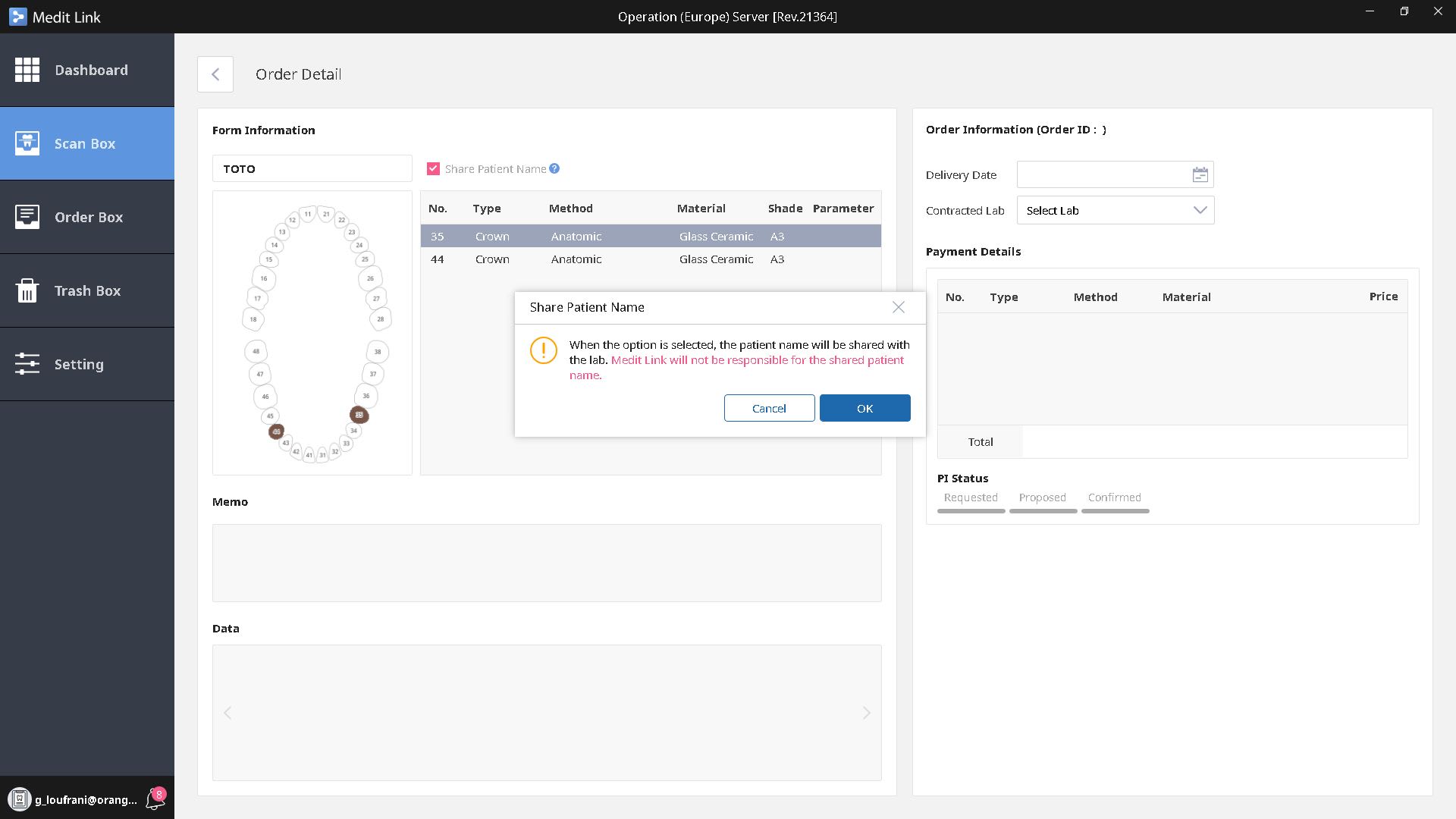
Task: Click the Share Patient Name help icon
Action: pyautogui.click(x=554, y=168)
